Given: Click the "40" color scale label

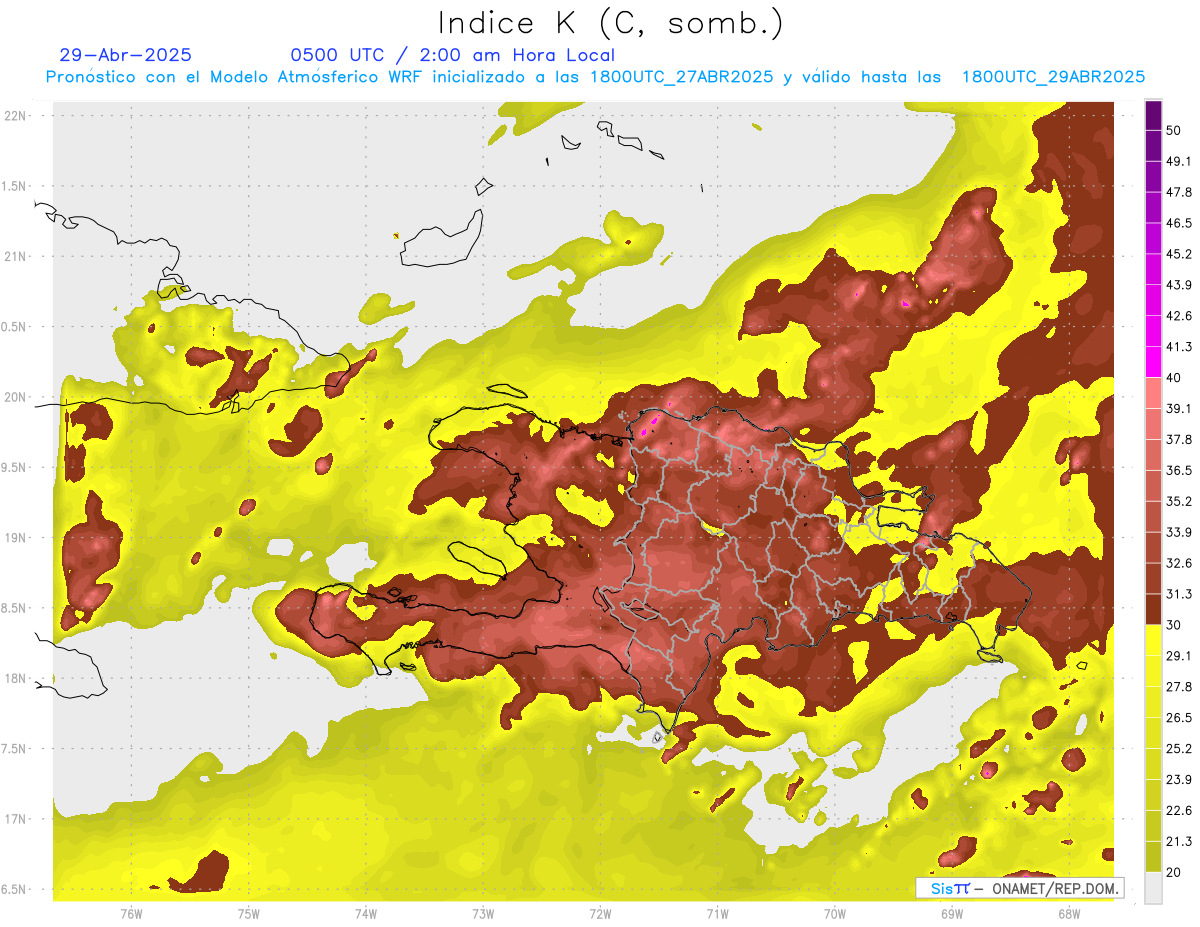Looking at the screenshot, I should coord(1174,377).
